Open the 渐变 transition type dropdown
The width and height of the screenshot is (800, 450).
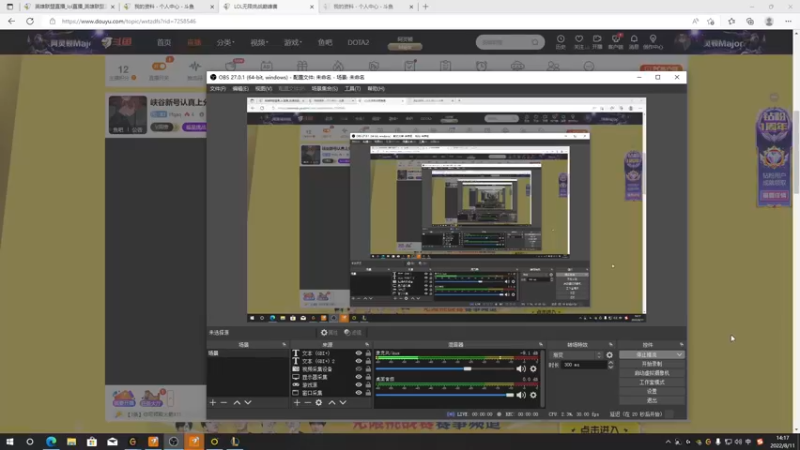[x=578, y=355]
